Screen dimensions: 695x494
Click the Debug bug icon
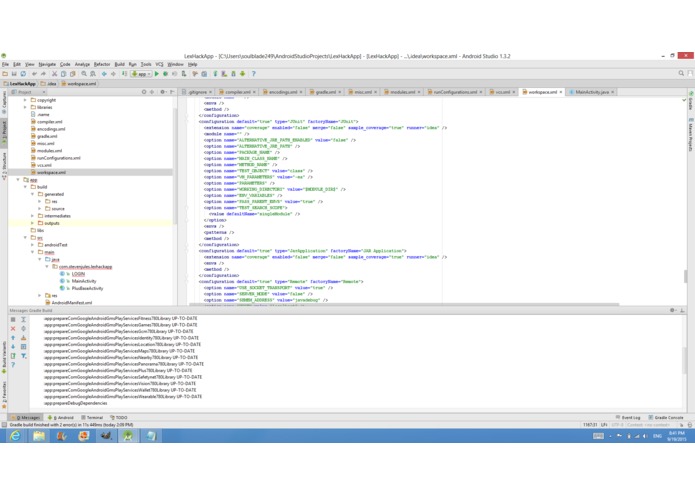tap(165, 74)
